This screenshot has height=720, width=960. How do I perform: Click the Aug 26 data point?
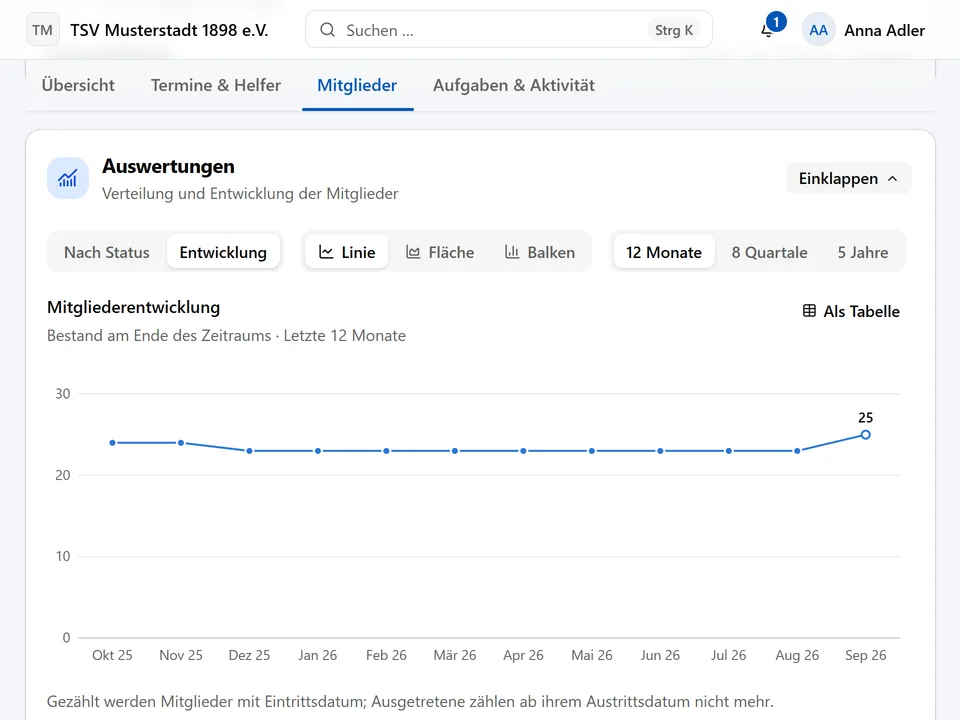click(797, 451)
